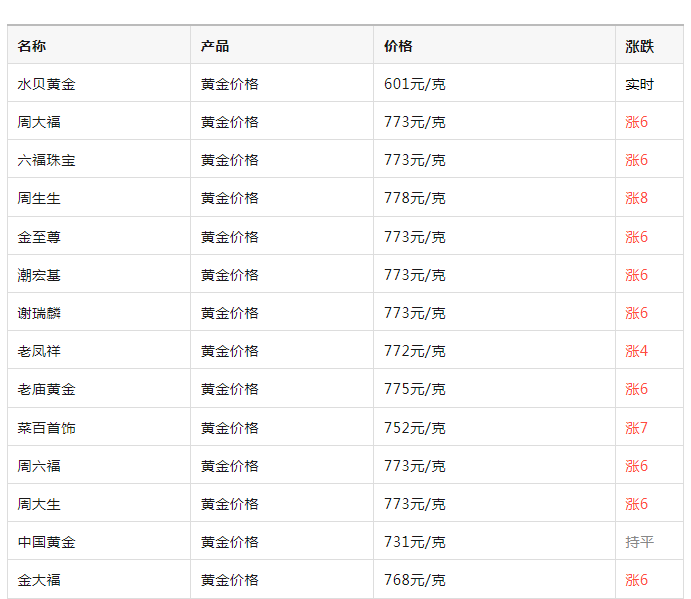Click the 周生生 brand name
Viewport: 691px width, 599px height.
tap(39, 198)
